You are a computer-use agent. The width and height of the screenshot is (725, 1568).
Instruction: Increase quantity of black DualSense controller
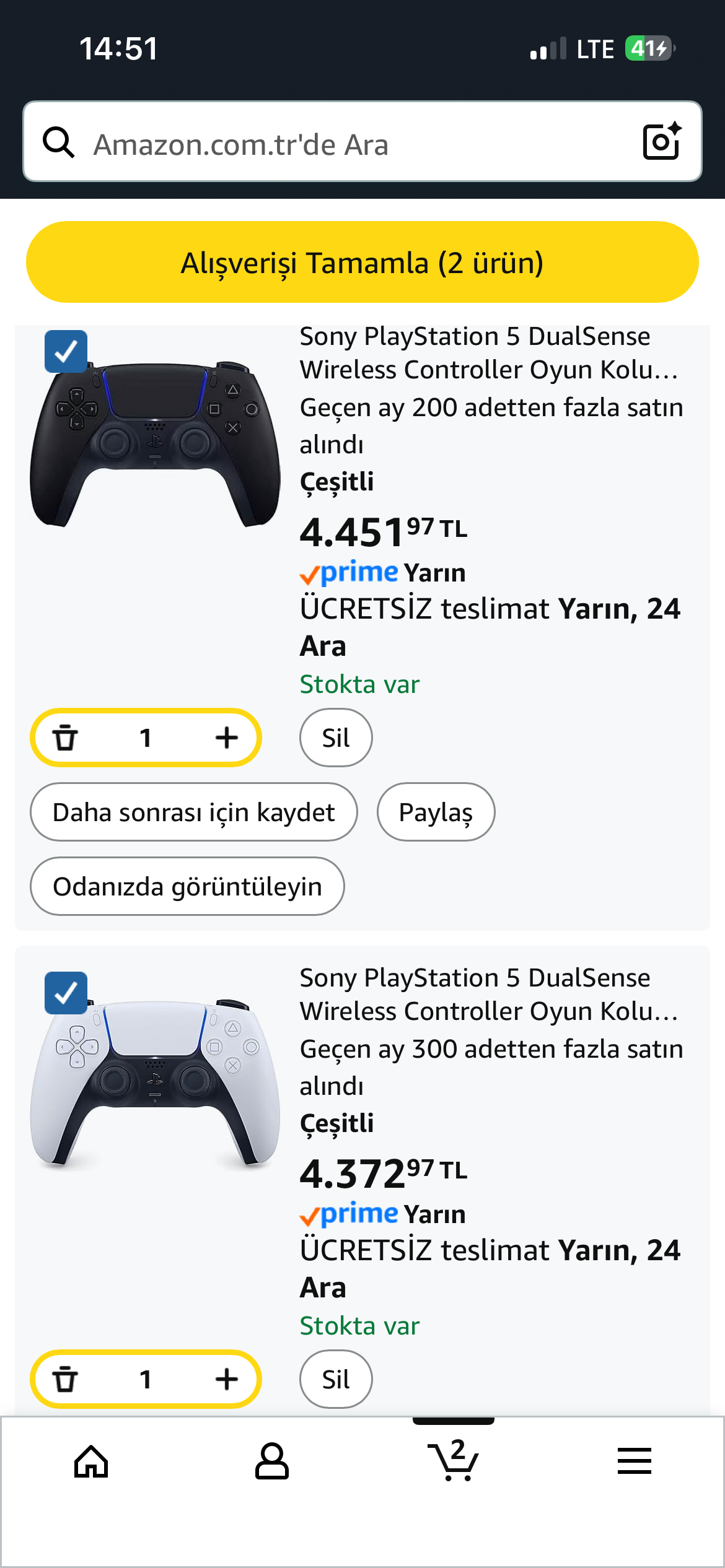point(227,738)
